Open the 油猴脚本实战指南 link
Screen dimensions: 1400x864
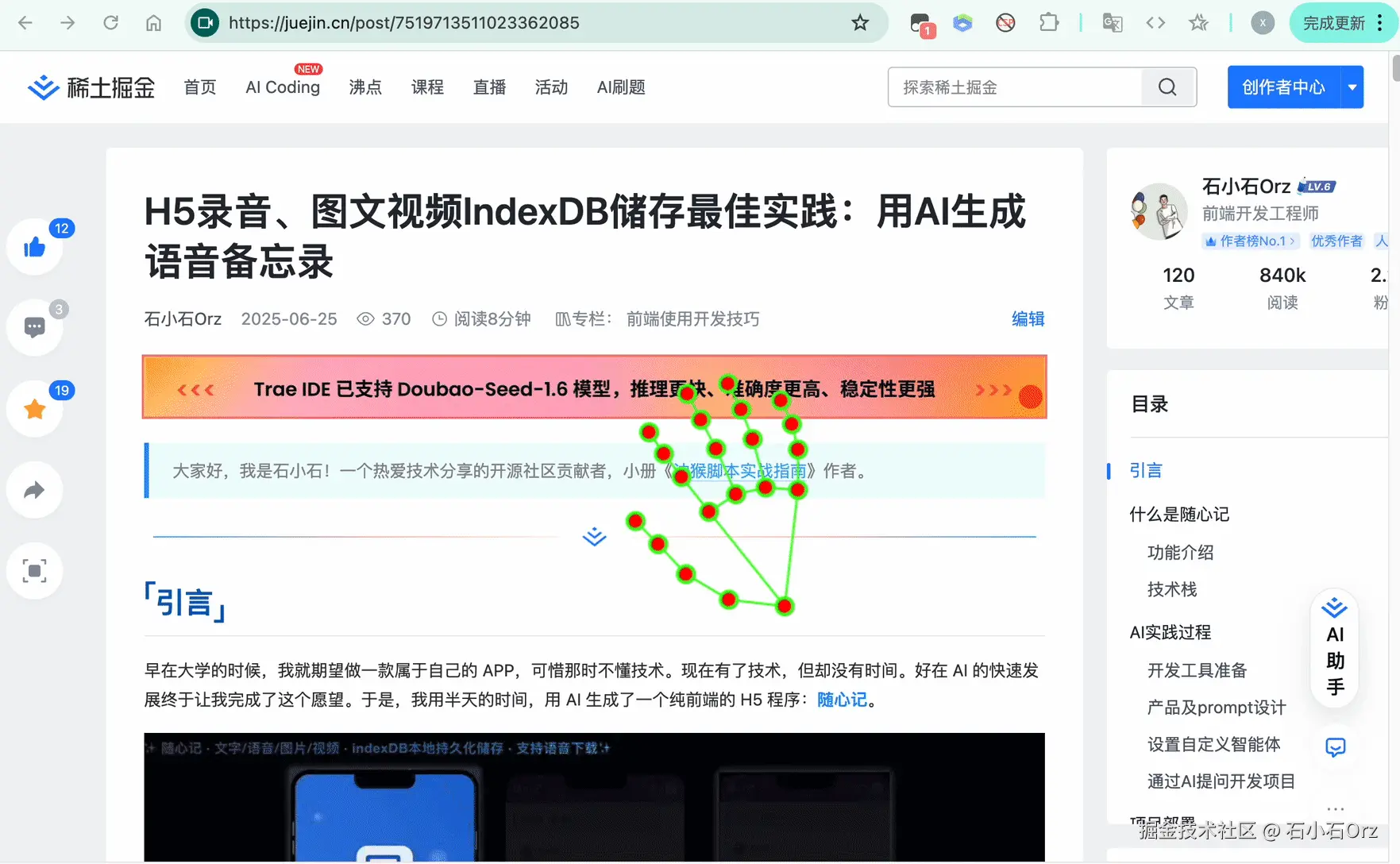pyautogui.click(x=740, y=471)
